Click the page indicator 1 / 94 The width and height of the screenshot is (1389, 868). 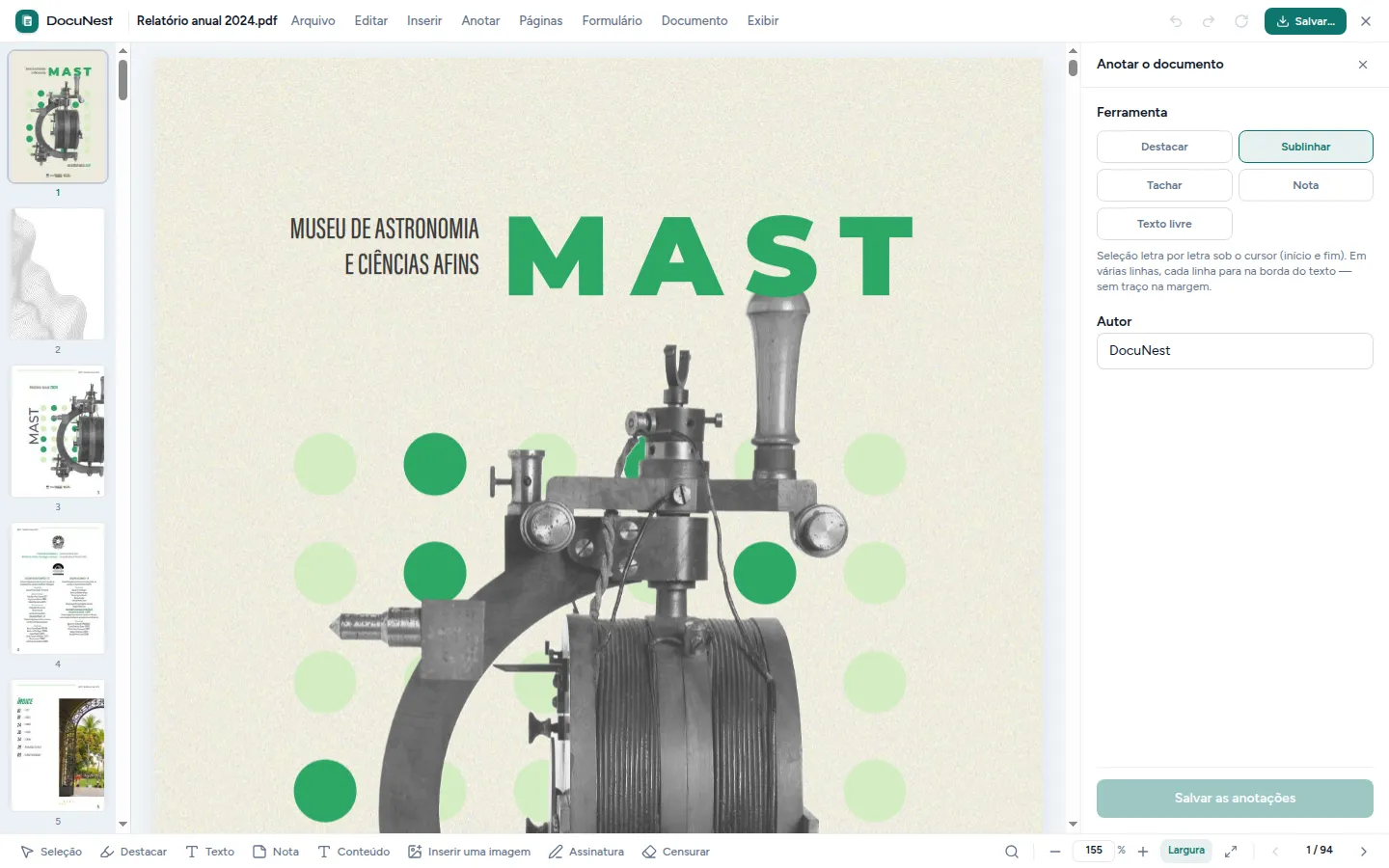(1320, 851)
